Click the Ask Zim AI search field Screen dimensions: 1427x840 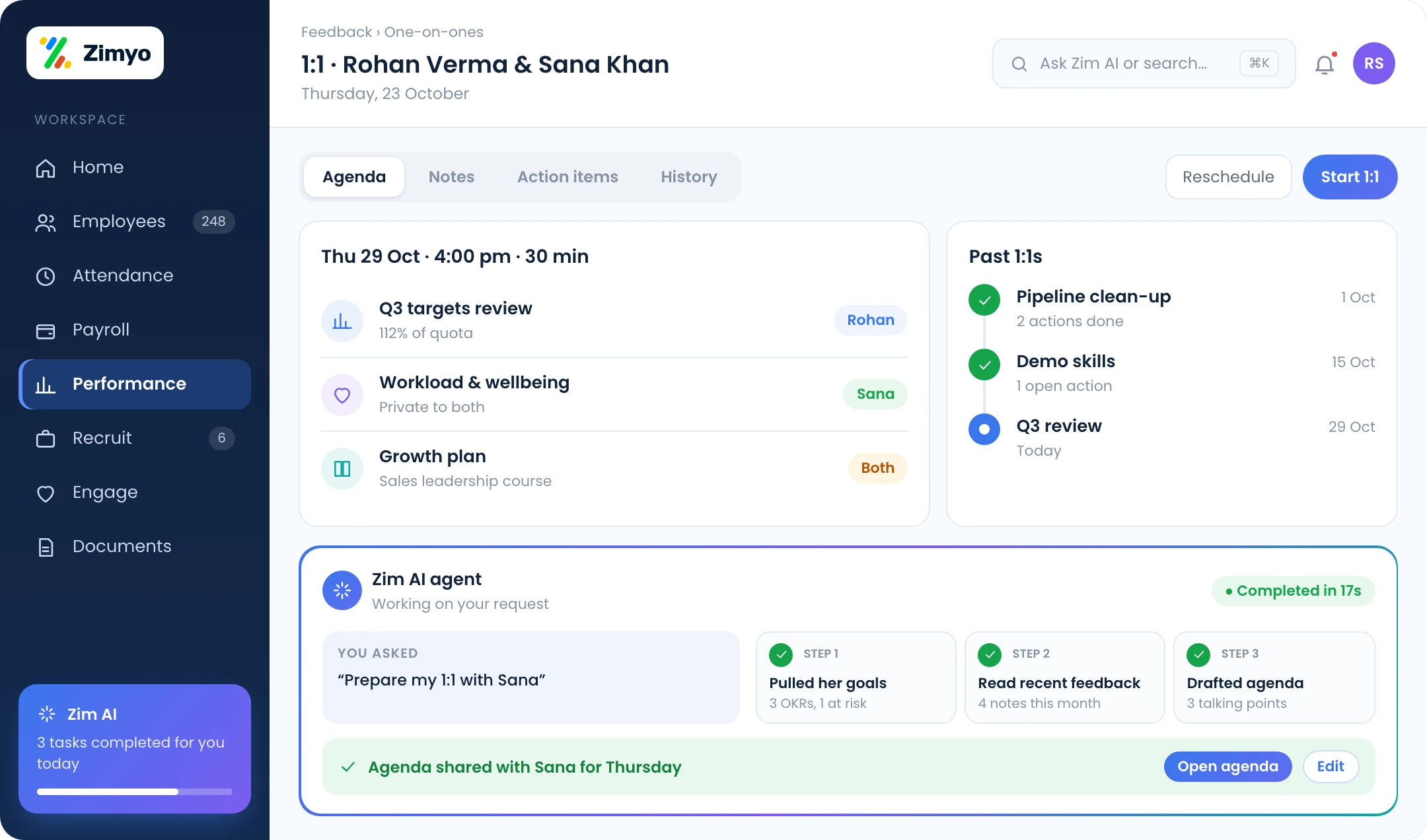[x=1144, y=63]
